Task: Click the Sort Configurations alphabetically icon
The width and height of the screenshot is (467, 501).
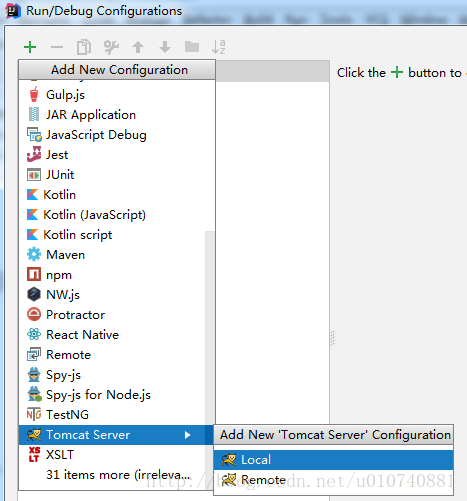Action: pyautogui.click(x=219, y=47)
